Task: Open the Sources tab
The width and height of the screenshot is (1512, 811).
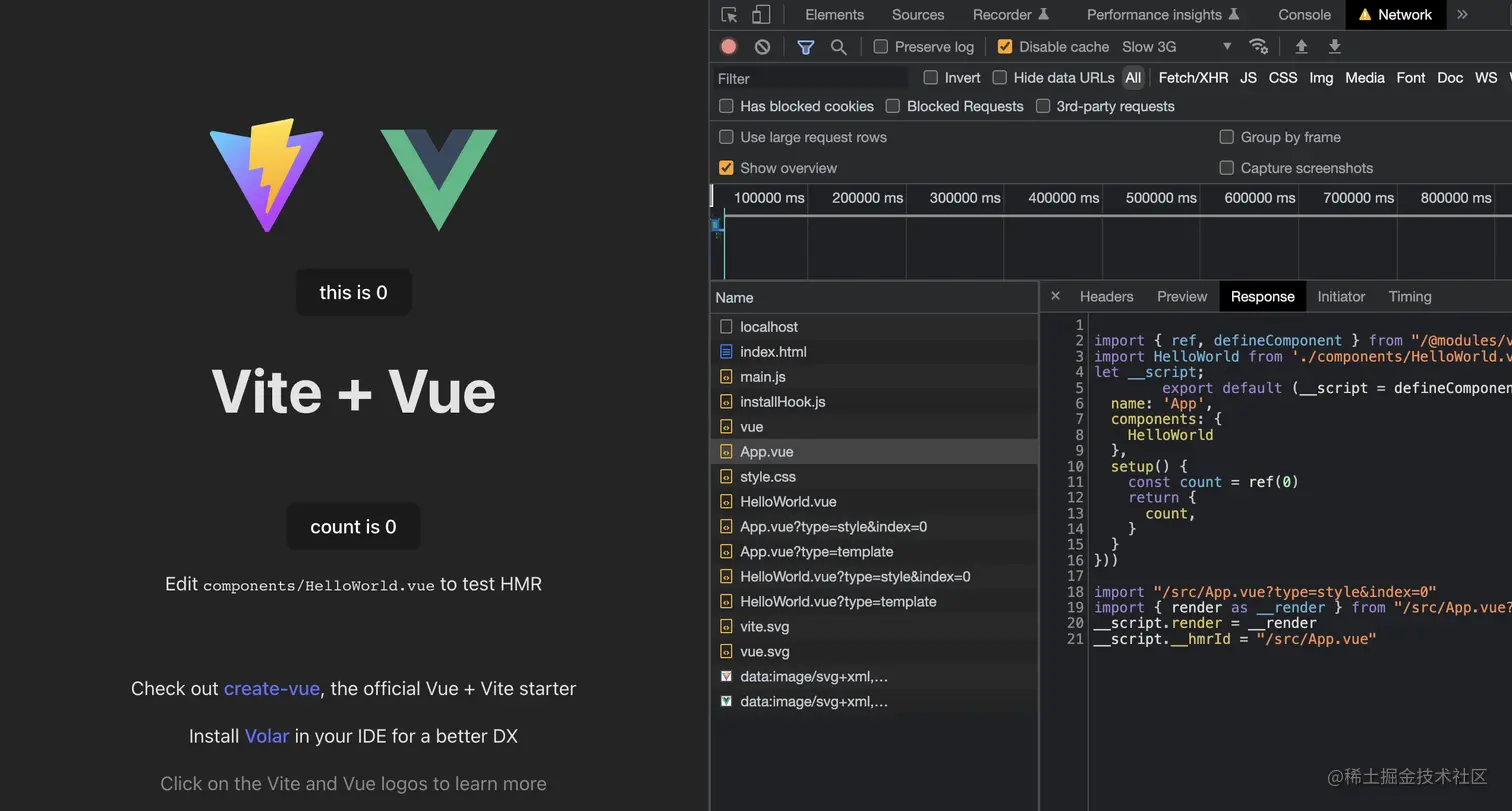Action: 918,15
